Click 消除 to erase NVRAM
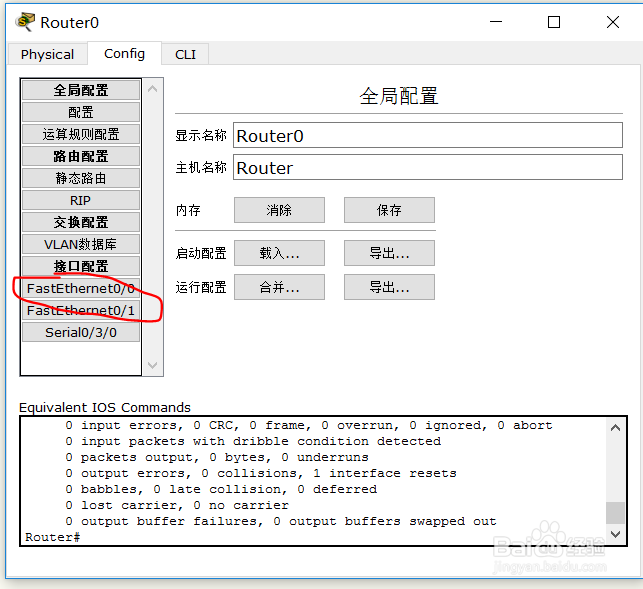Screen dimensions: 643x589 tap(279, 210)
